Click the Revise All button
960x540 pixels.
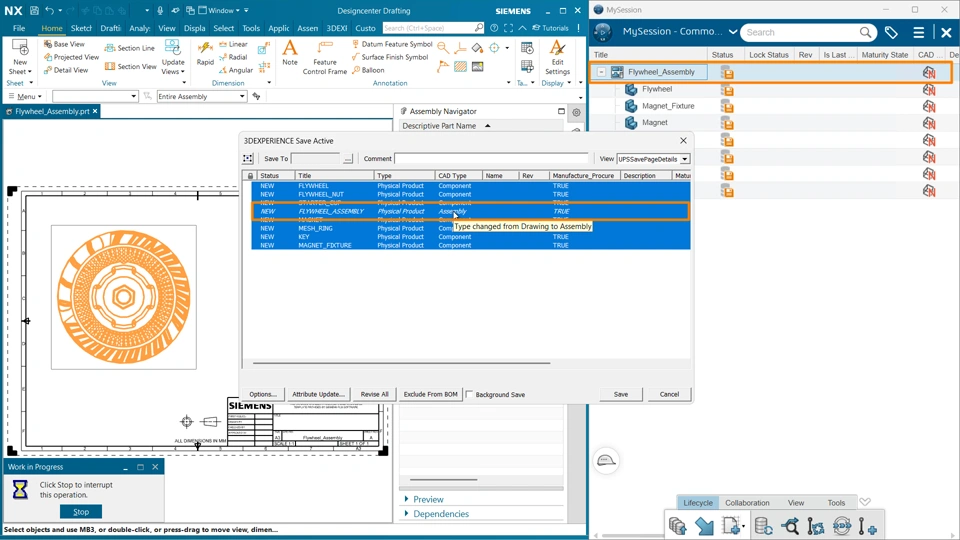click(375, 394)
